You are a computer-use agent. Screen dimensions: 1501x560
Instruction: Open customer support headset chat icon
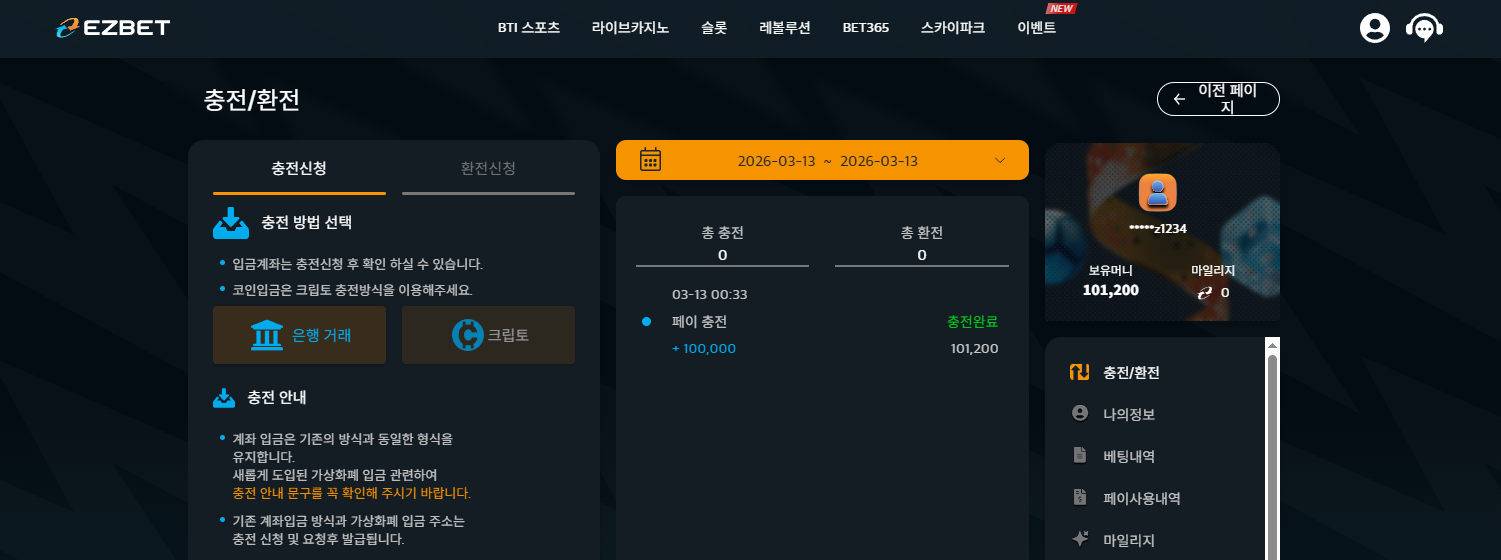coord(1424,28)
